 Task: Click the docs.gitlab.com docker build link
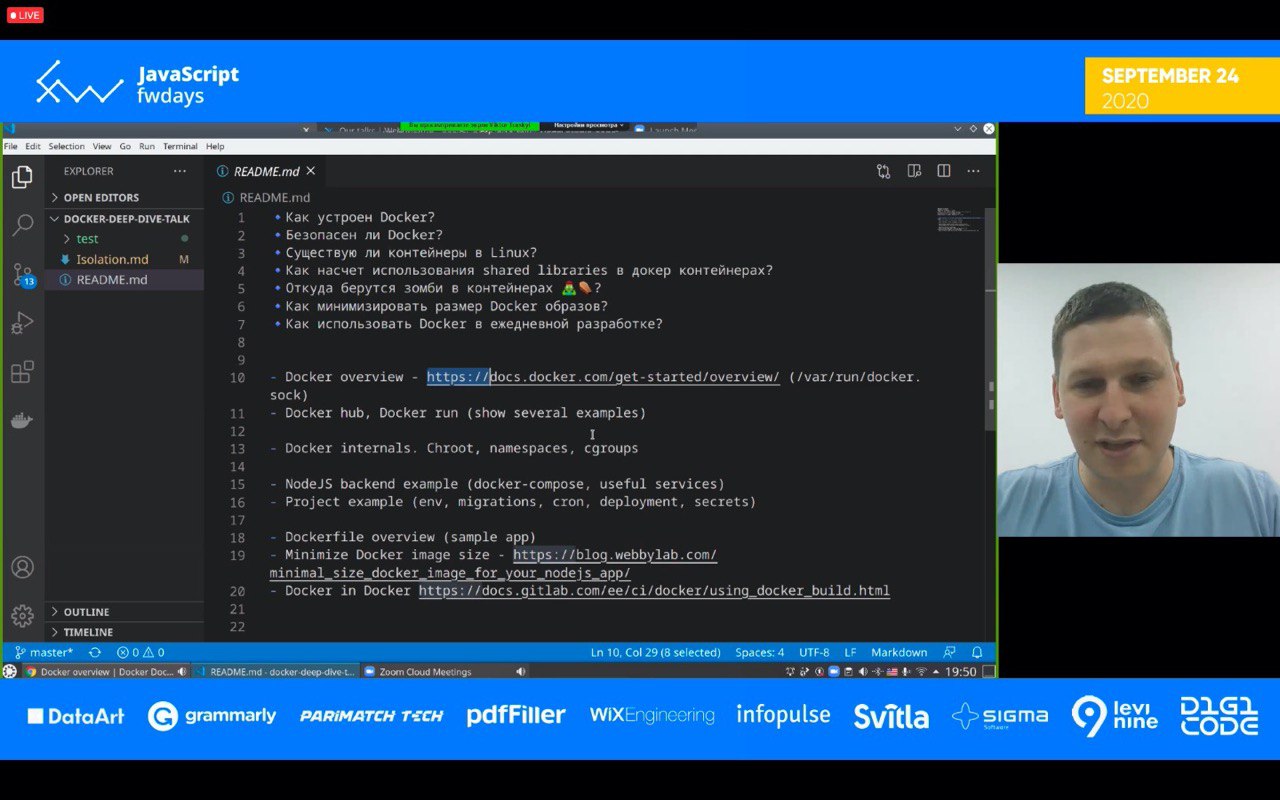pos(654,591)
